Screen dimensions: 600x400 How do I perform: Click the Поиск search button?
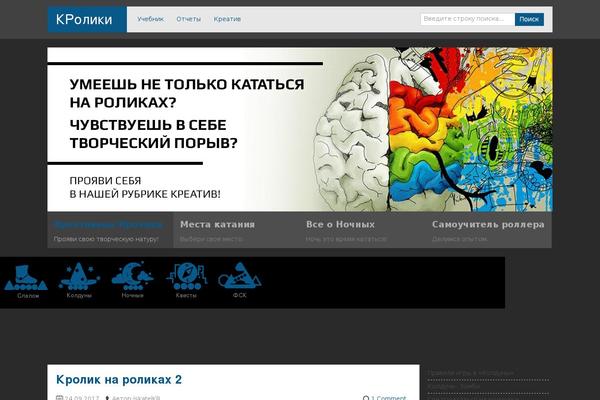click(529, 19)
